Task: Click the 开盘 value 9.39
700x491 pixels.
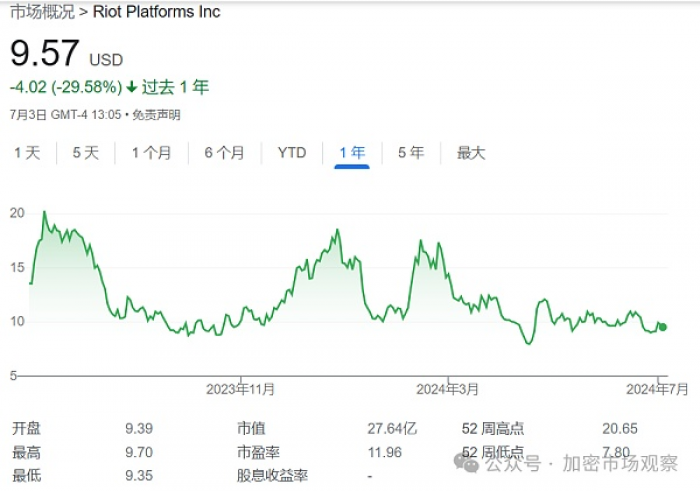Action: click(139, 429)
